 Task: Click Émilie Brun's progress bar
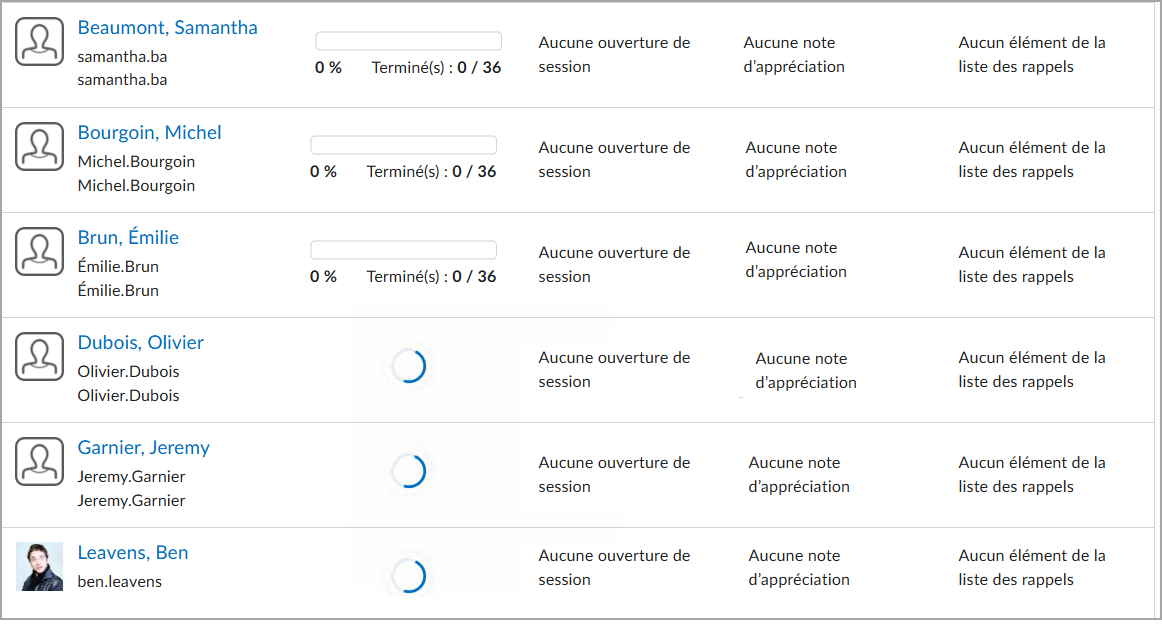pos(403,249)
